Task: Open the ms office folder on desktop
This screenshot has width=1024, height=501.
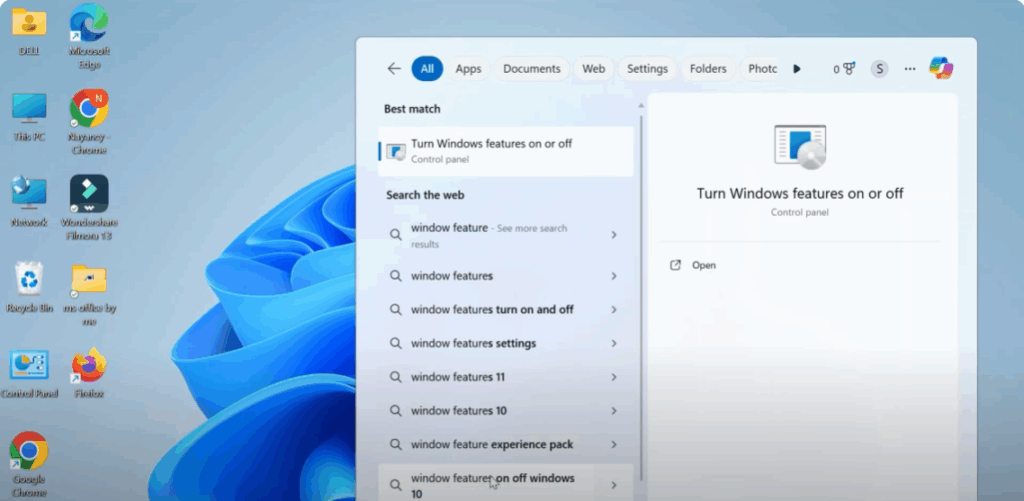Action: click(x=89, y=294)
